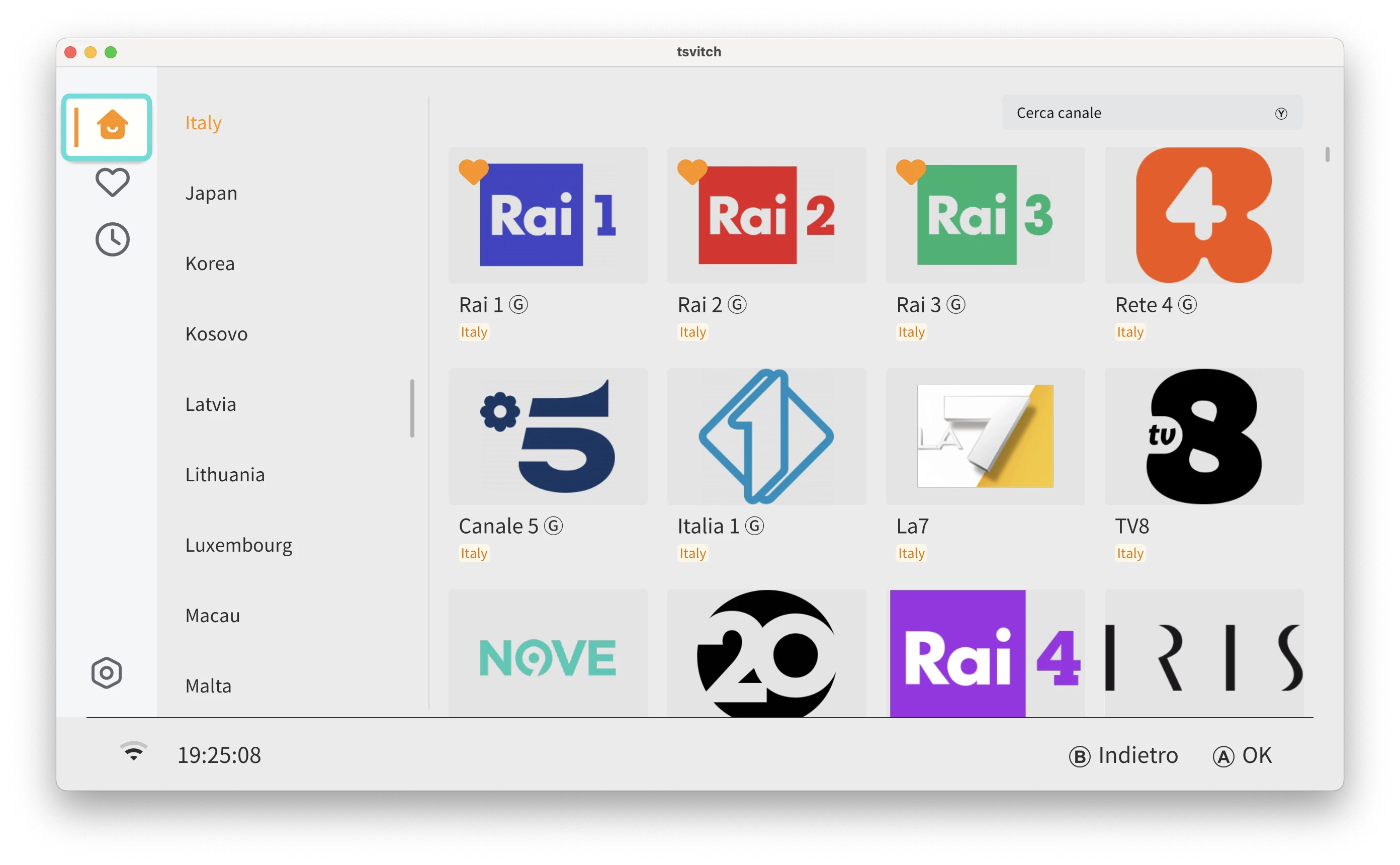Focus the Cerca canale search field
1400x865 pixels.
pos(1152,113)
